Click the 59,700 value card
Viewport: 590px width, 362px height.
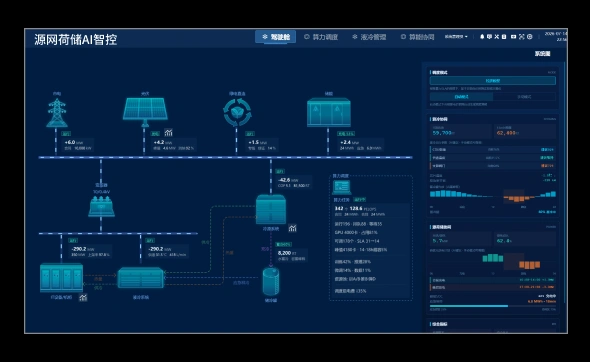coord(461,131)
